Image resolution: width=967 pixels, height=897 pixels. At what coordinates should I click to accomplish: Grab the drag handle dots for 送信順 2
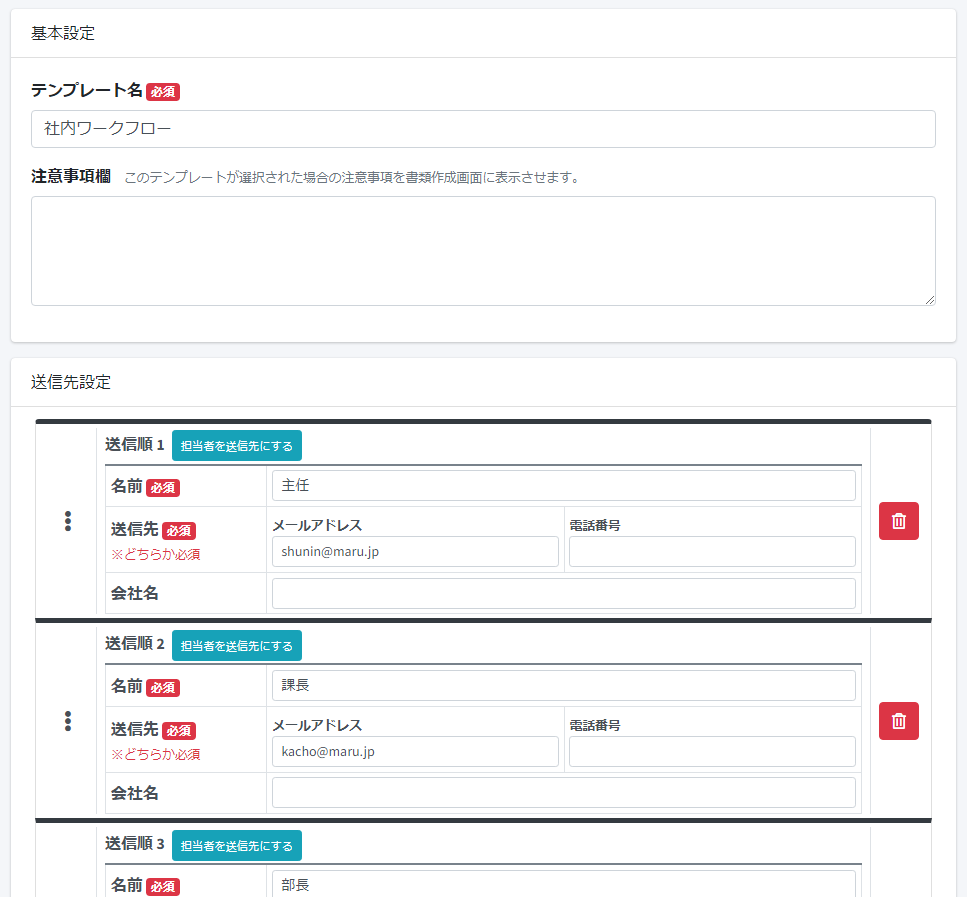coord(68,721)
